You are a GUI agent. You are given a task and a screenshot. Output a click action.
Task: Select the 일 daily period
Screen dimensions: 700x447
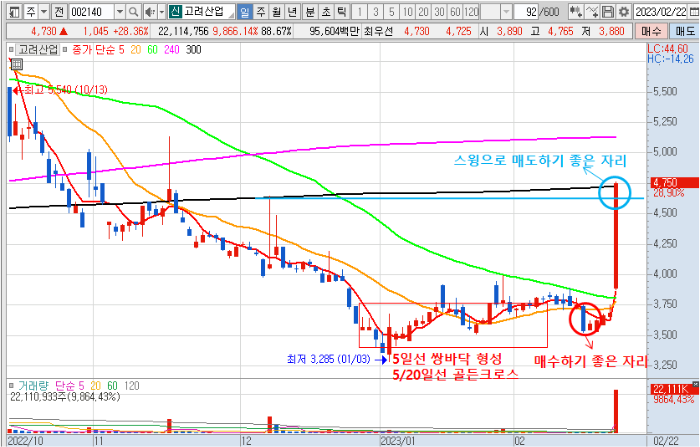(245, 12)
